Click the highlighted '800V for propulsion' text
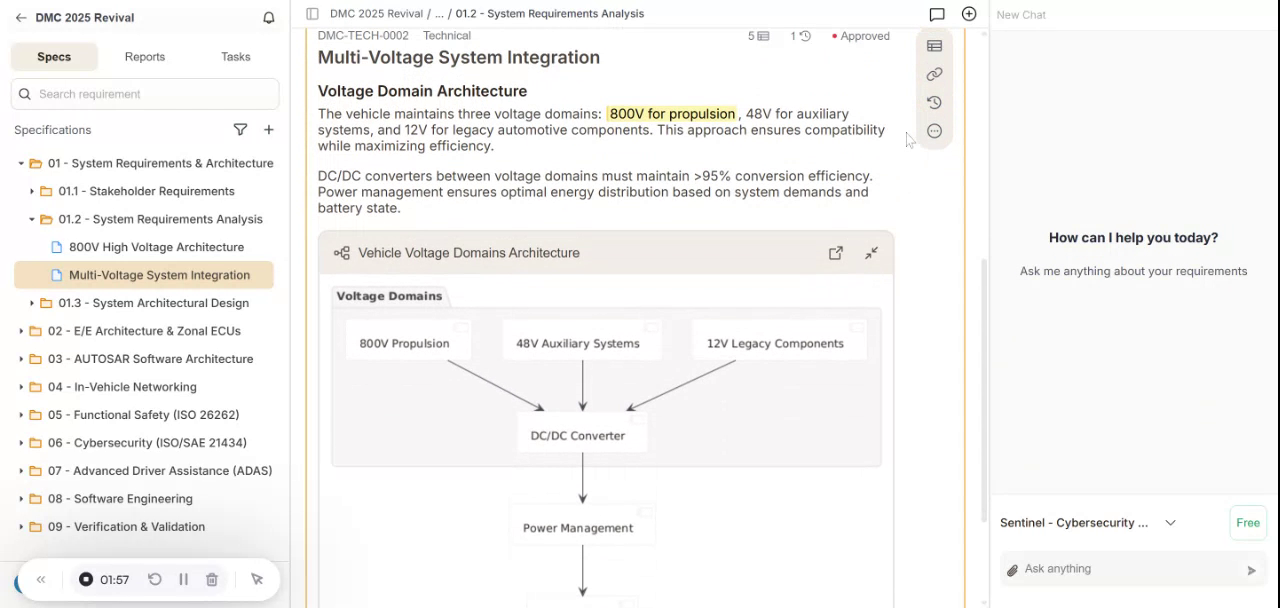Screen dimensions: 1280x608 671,114
